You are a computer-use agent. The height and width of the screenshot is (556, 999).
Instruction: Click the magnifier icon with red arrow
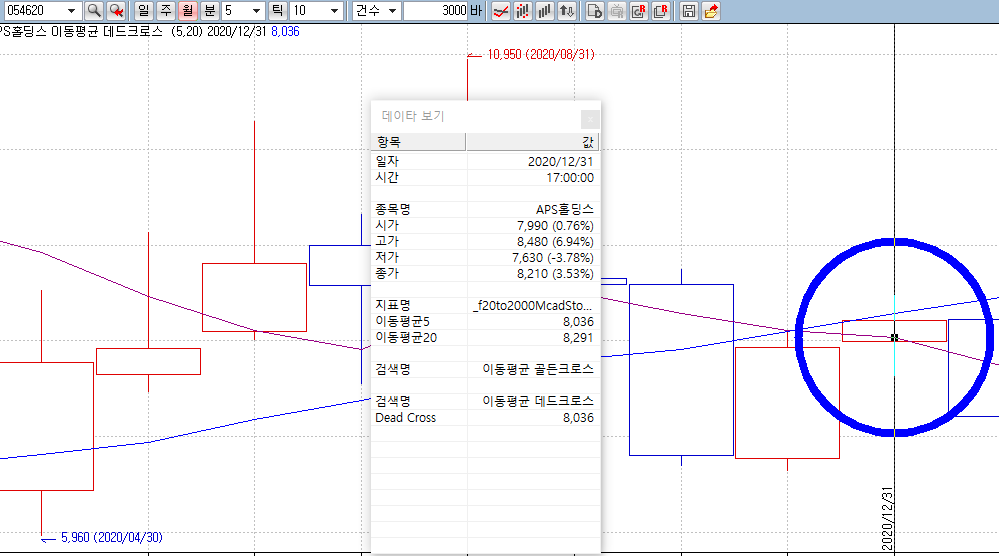click(x=117, y=11)
